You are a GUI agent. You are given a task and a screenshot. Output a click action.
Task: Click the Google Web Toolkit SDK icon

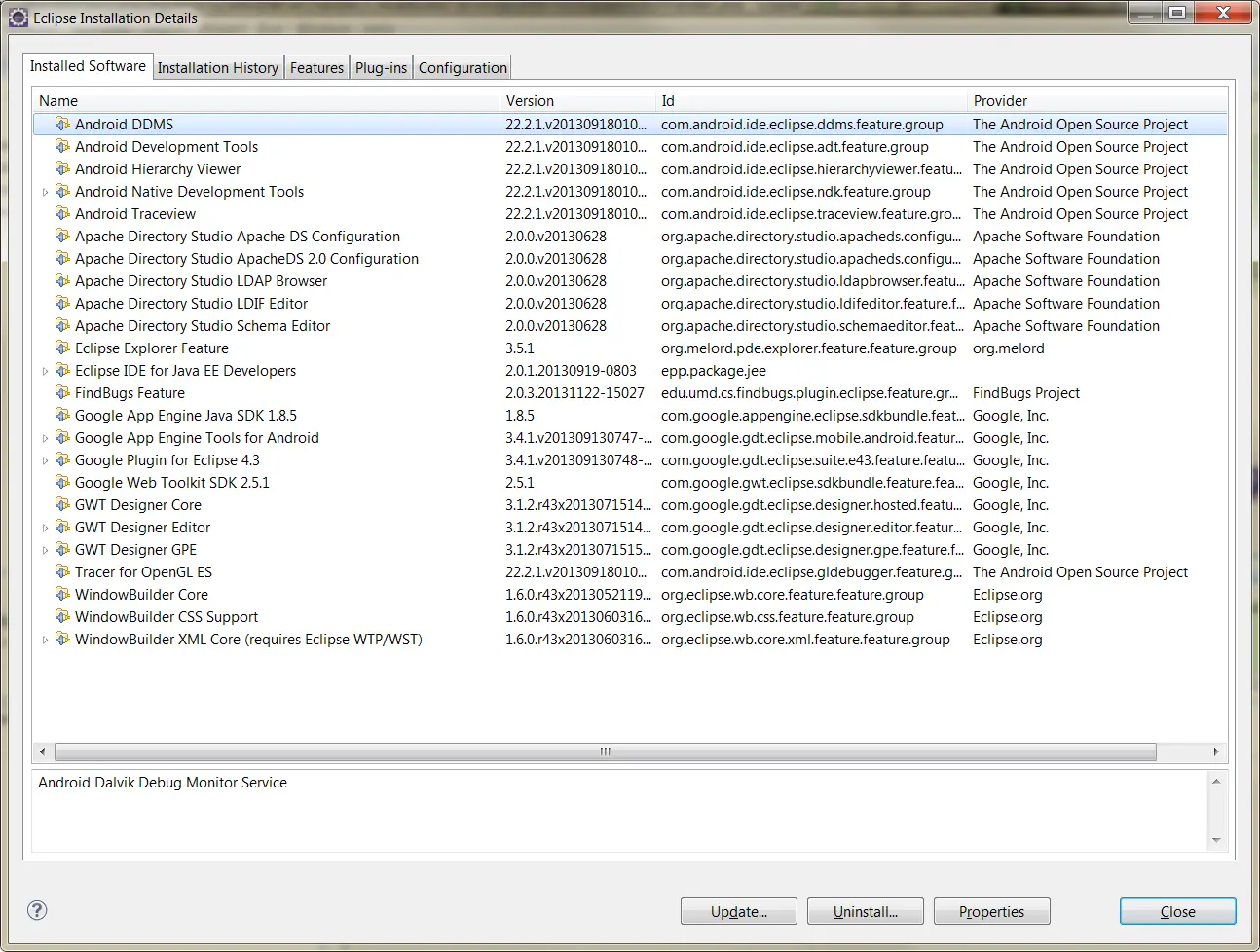point(62,482)
